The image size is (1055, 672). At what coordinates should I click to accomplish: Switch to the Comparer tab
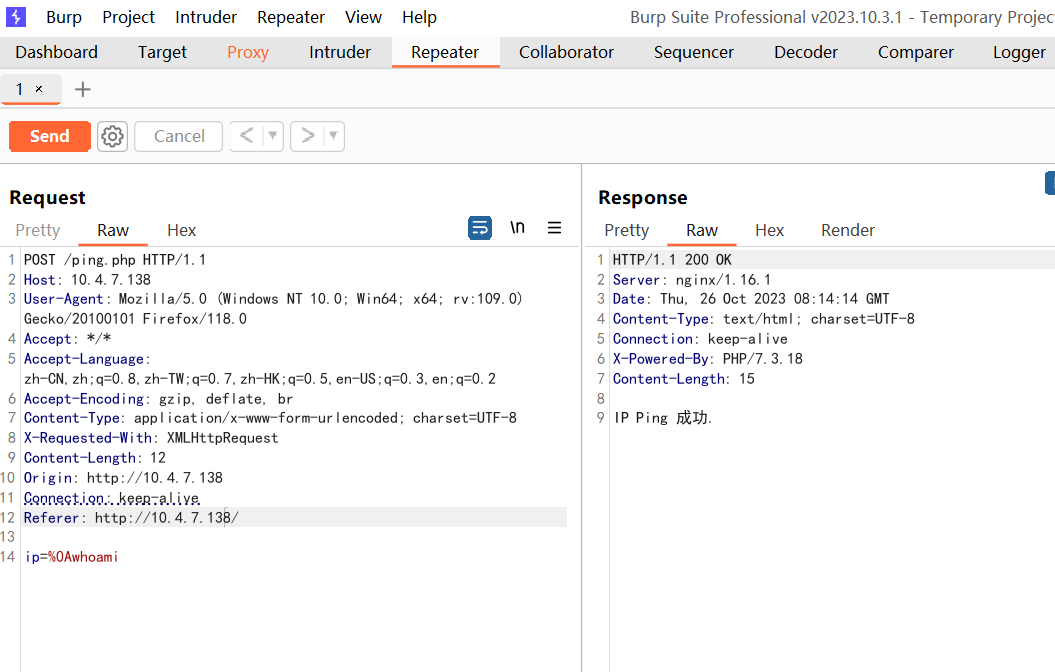coord(916,52)
